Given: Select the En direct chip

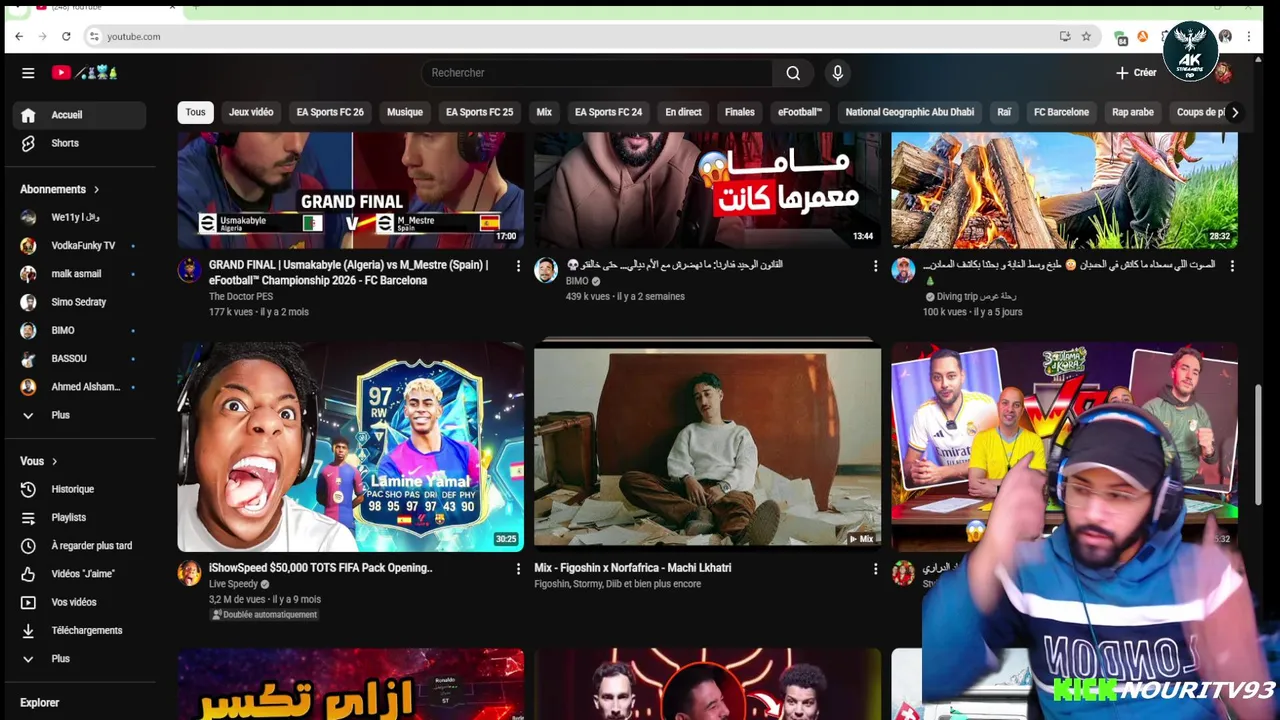Looking at the screenshot, I should point(683,112).
